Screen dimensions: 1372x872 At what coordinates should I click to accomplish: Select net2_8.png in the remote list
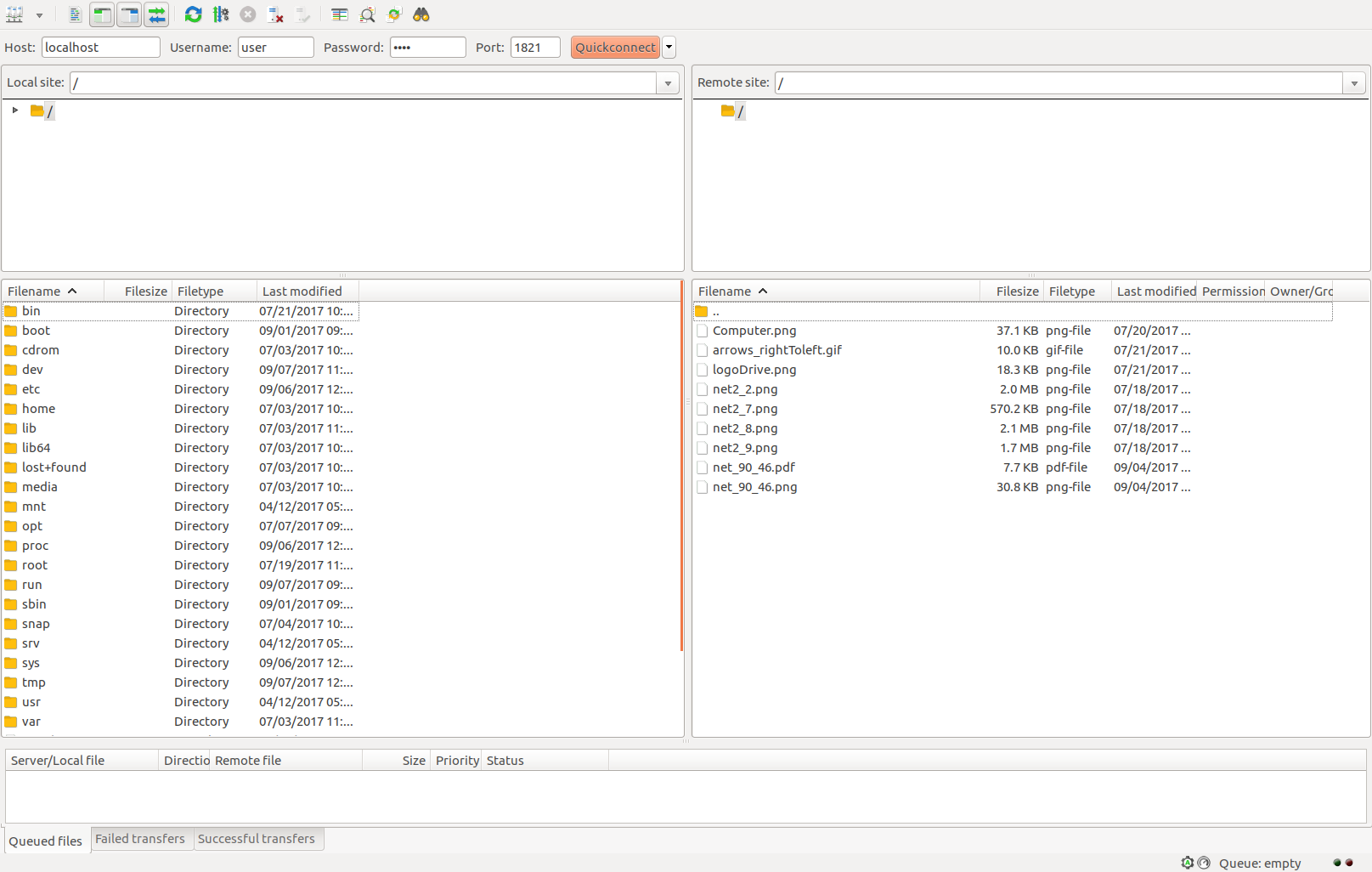[1013, 428]
